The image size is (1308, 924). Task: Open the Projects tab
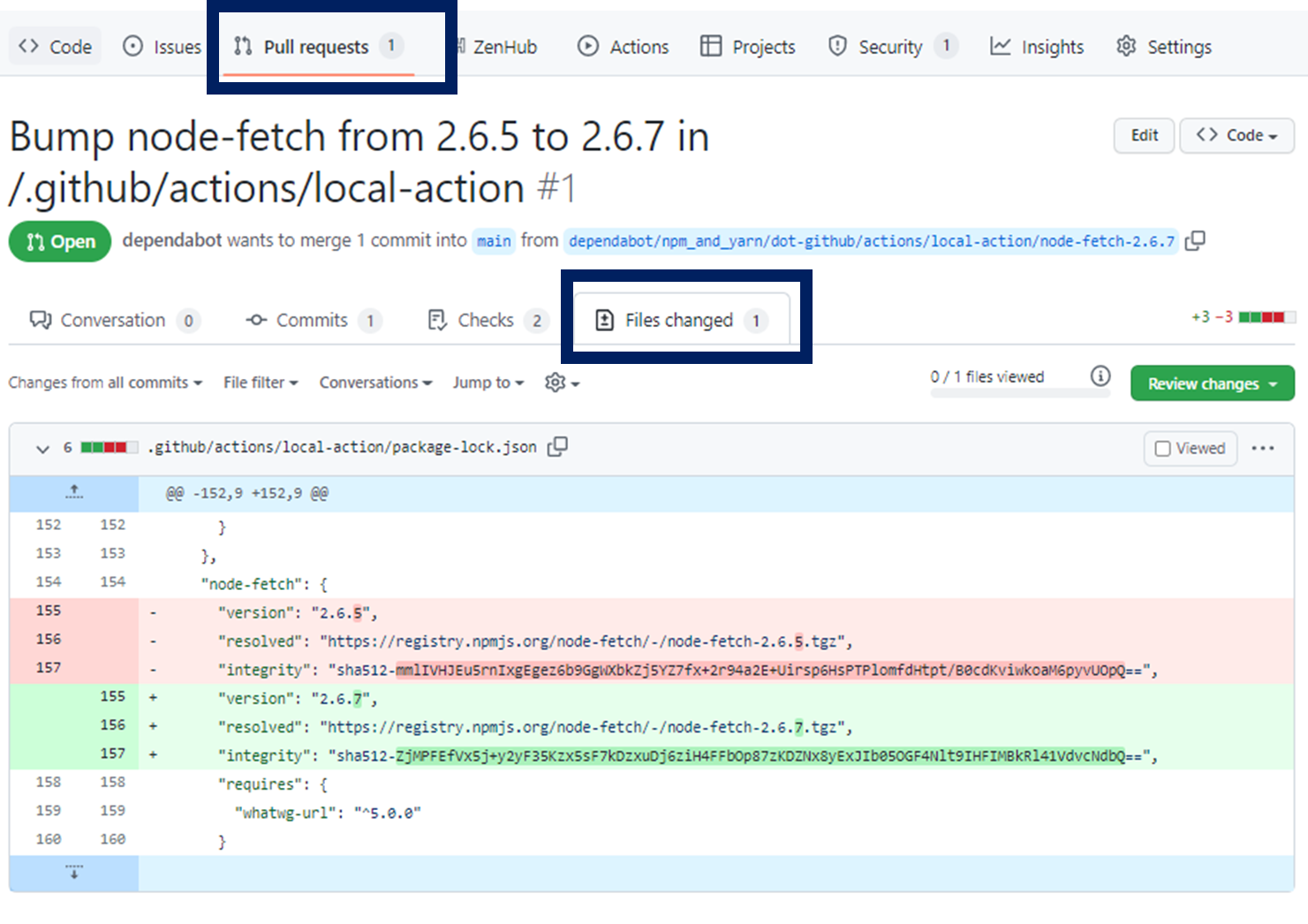(x=748, y=47)
